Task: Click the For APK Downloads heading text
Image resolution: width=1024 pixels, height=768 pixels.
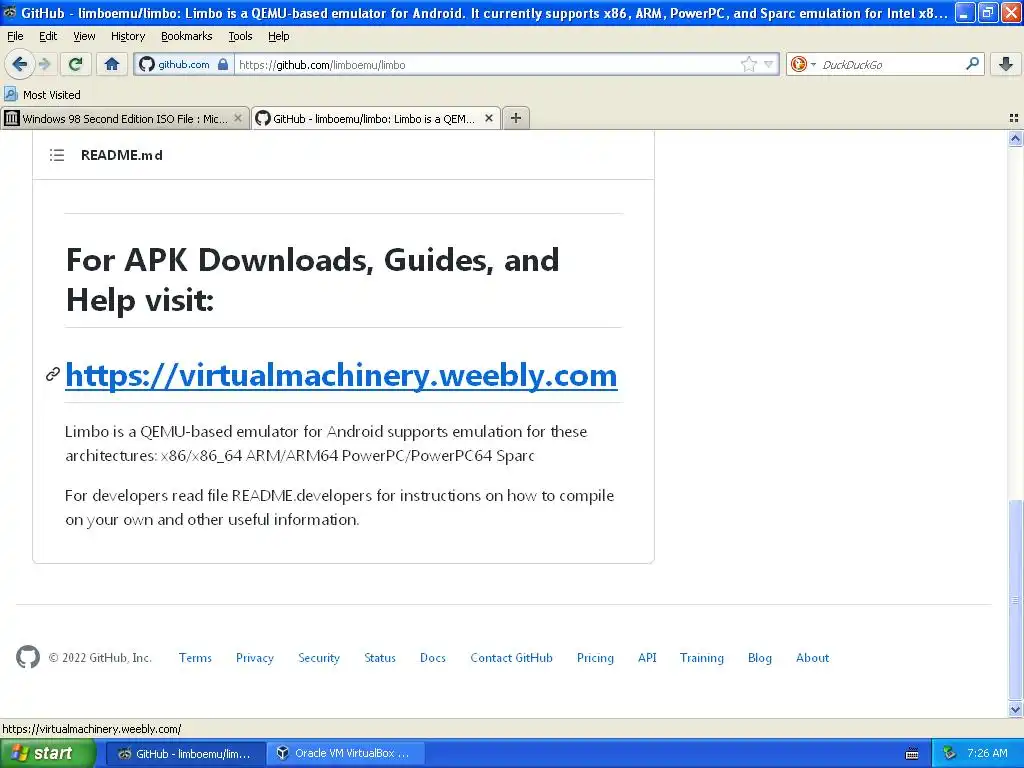Action: point(313,280)
